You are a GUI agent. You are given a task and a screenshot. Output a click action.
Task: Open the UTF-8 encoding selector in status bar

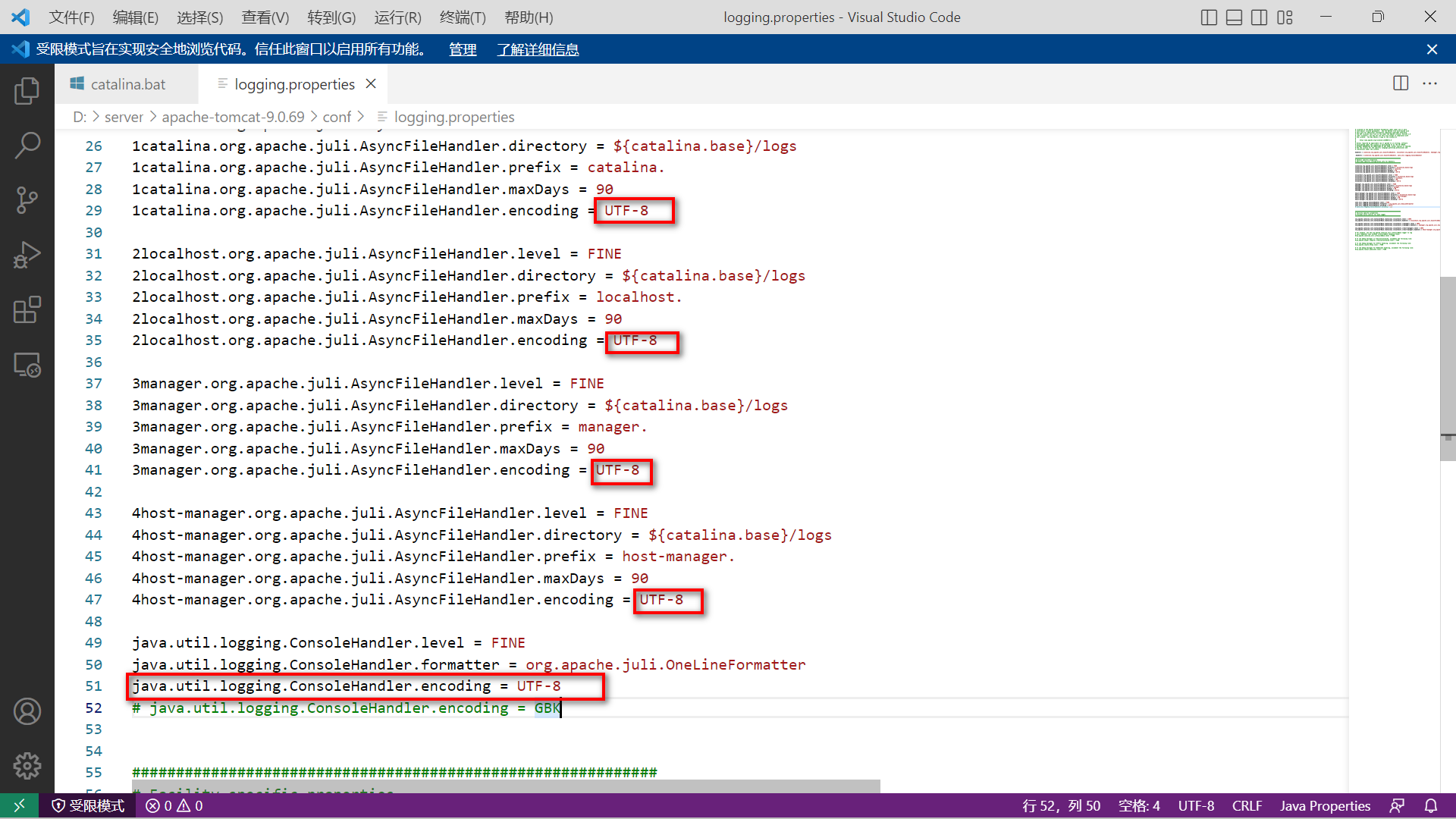click(x=1196, y=805)
